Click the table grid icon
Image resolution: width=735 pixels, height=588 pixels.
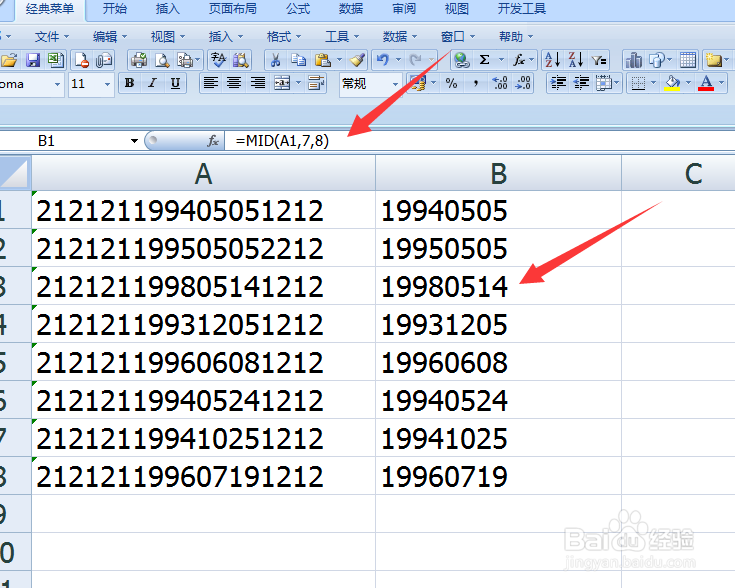[688, 60]
